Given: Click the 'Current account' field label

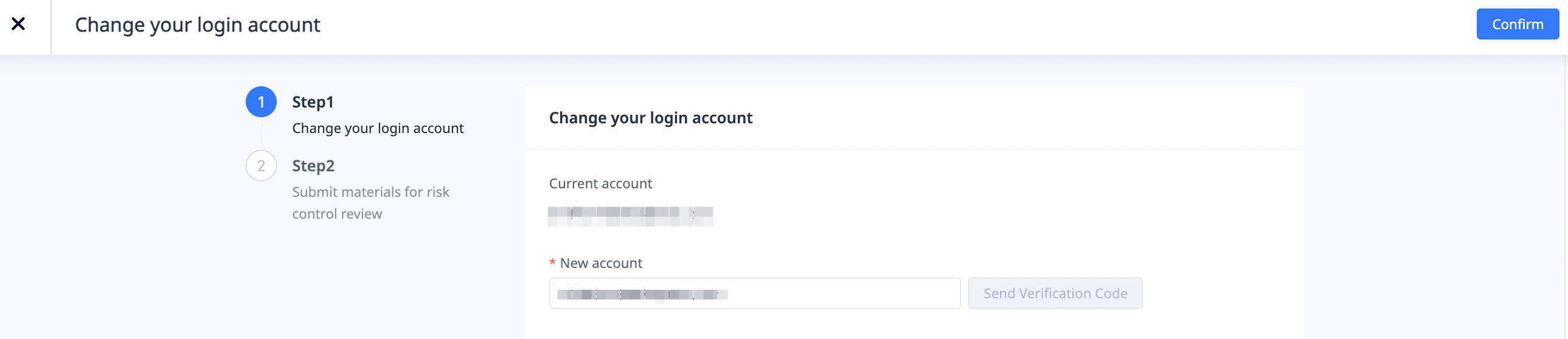Looking at the screenshot, I should [x=600, y=183].
